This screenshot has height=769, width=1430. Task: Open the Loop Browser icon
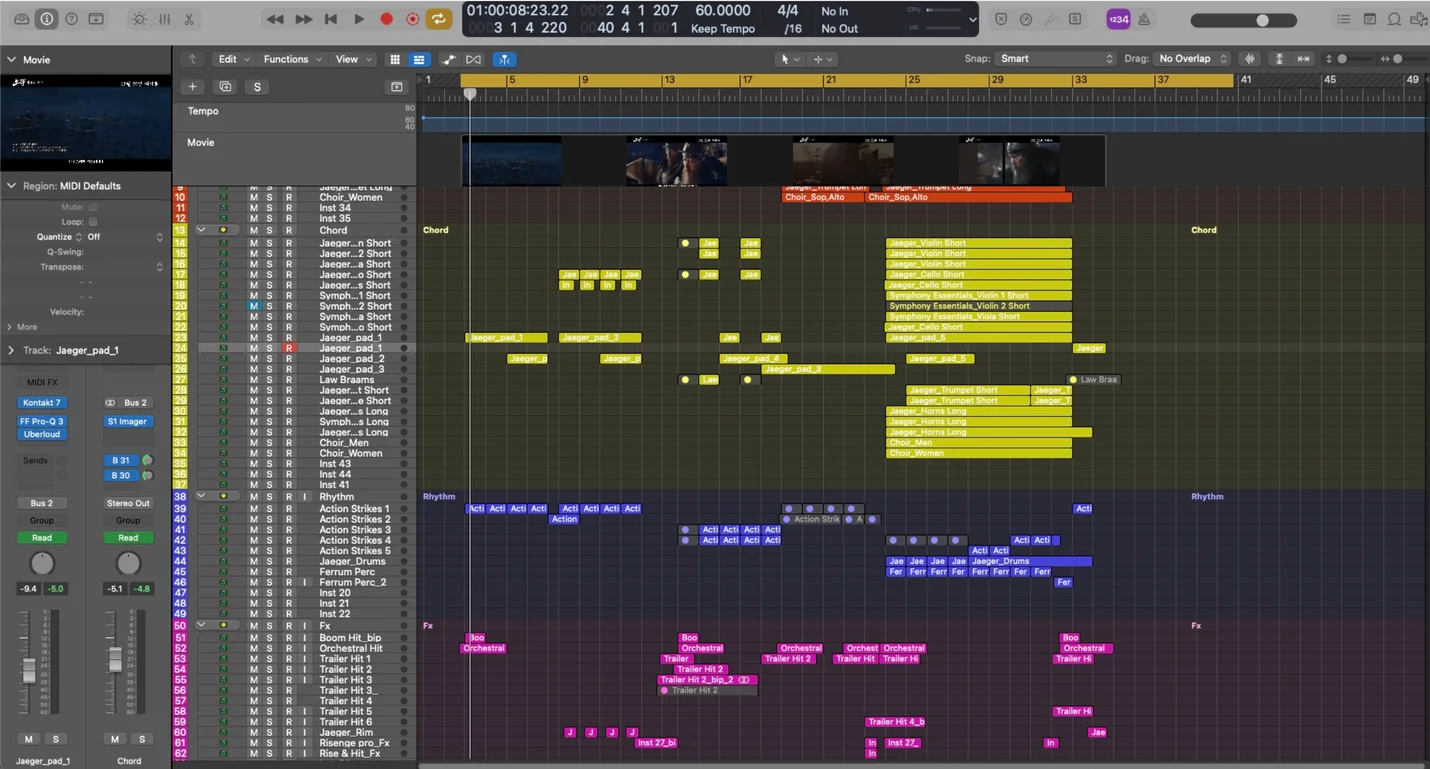point(1394,19)
